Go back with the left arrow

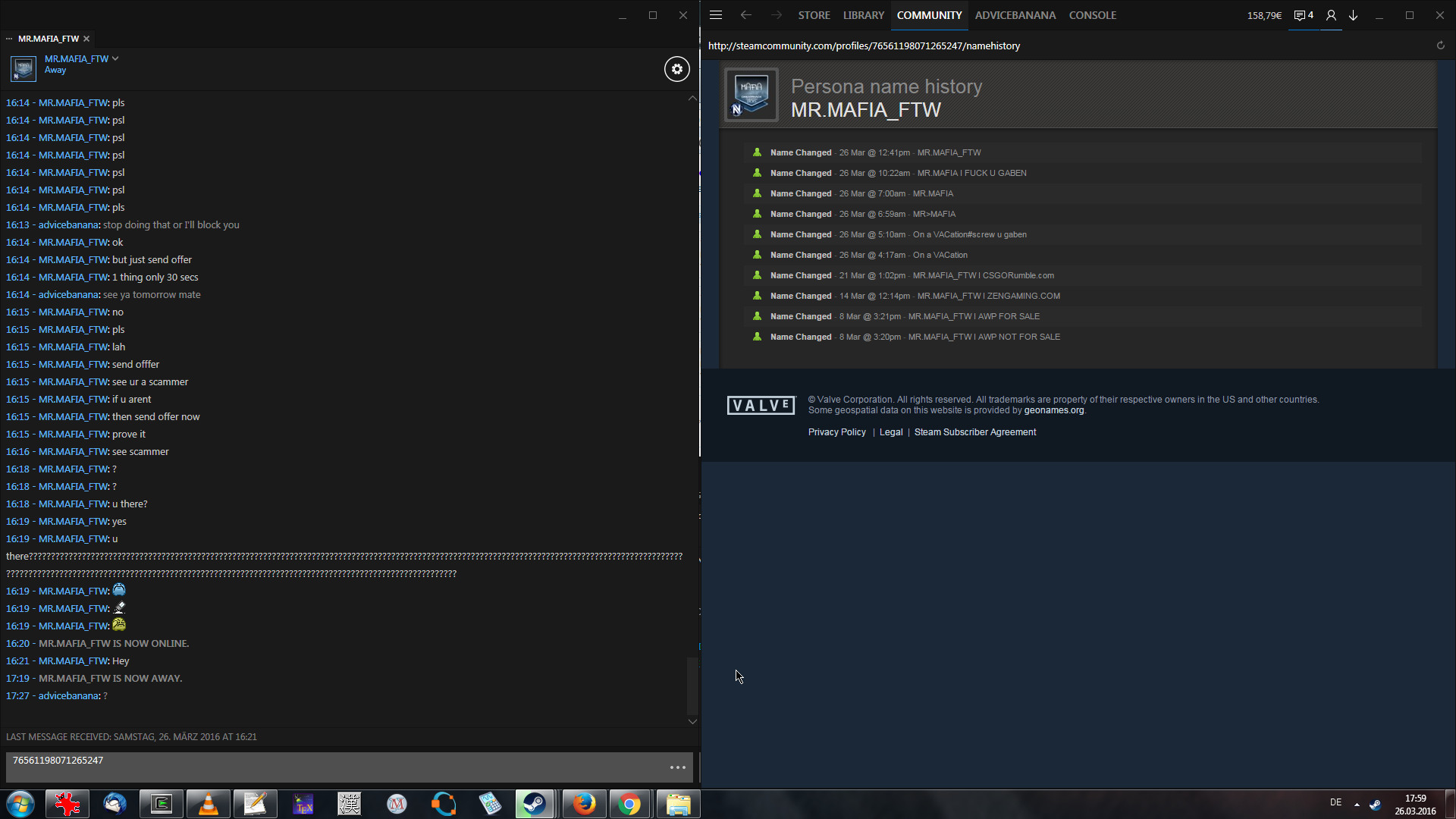(745, 15)
